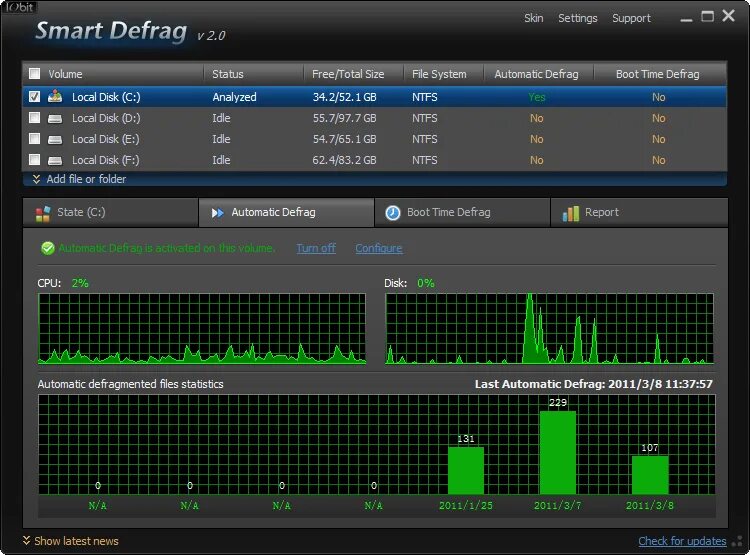This screenshot has height=555, width=750.
Task: Select the Automatic Defrag tab
Action: point(286,212)
